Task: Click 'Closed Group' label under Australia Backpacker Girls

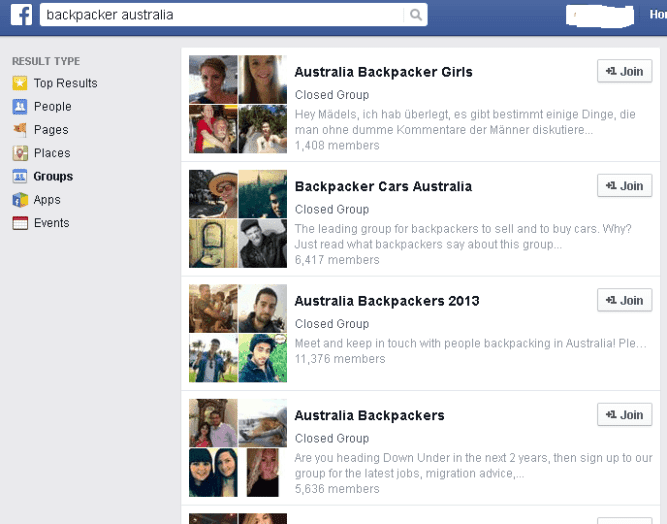Action: coord(332,94)
